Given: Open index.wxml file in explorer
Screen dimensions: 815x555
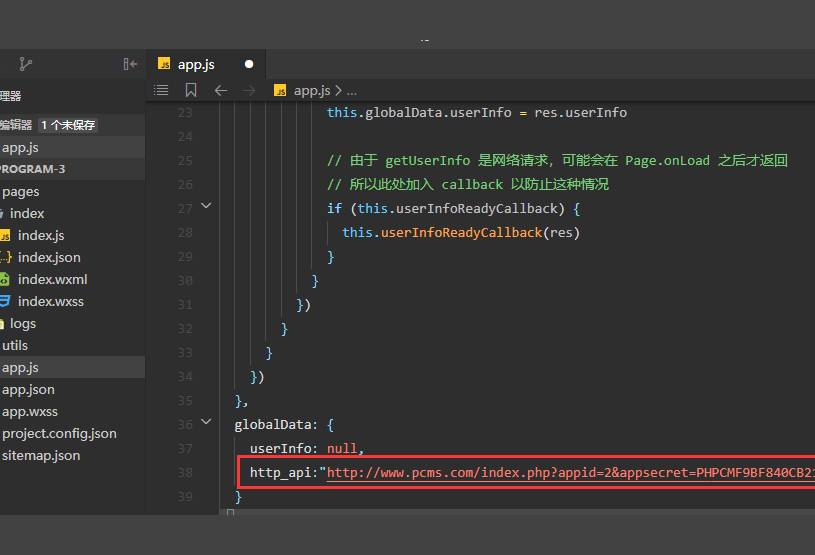Looking at the screenshot, I should [52, 279].
